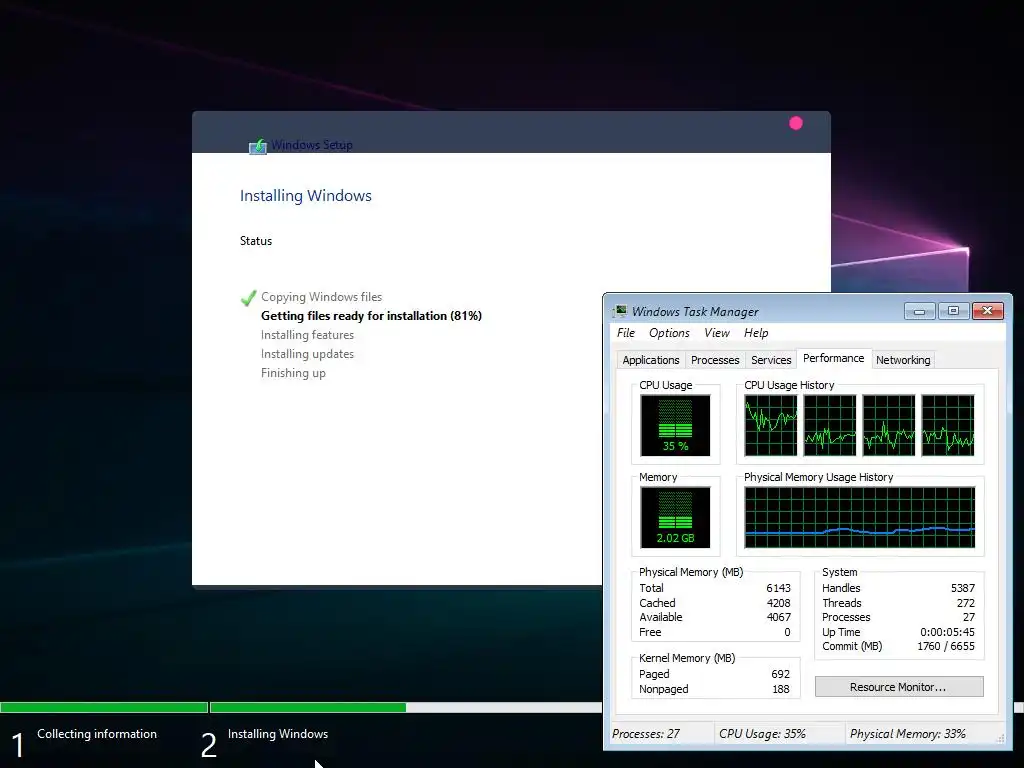Click Processes: 27 in the status bar

click(x=646, y=734)
